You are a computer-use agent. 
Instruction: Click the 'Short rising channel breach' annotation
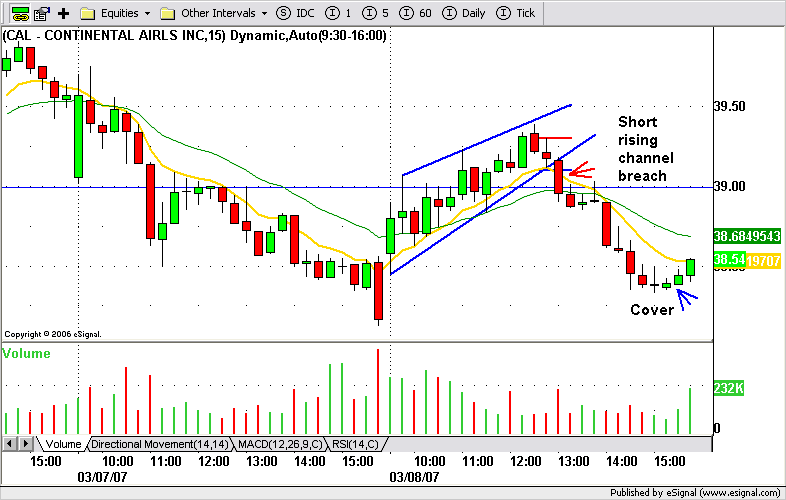(645, 149)
